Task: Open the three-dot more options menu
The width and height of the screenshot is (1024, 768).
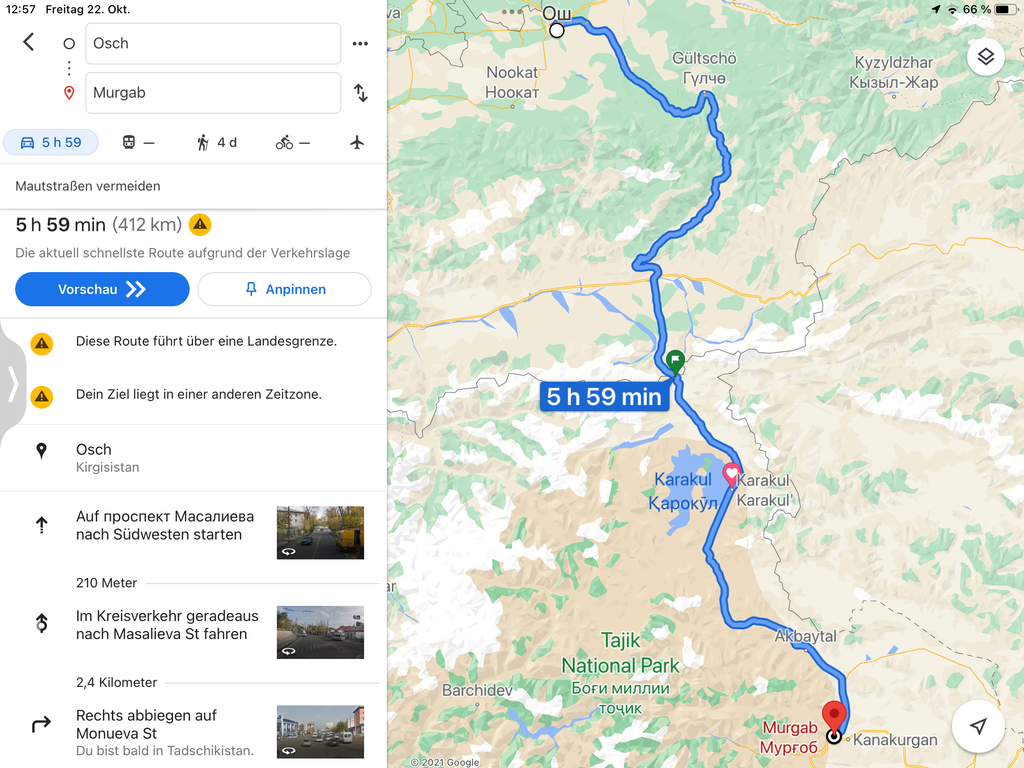Action: [360, 44]
